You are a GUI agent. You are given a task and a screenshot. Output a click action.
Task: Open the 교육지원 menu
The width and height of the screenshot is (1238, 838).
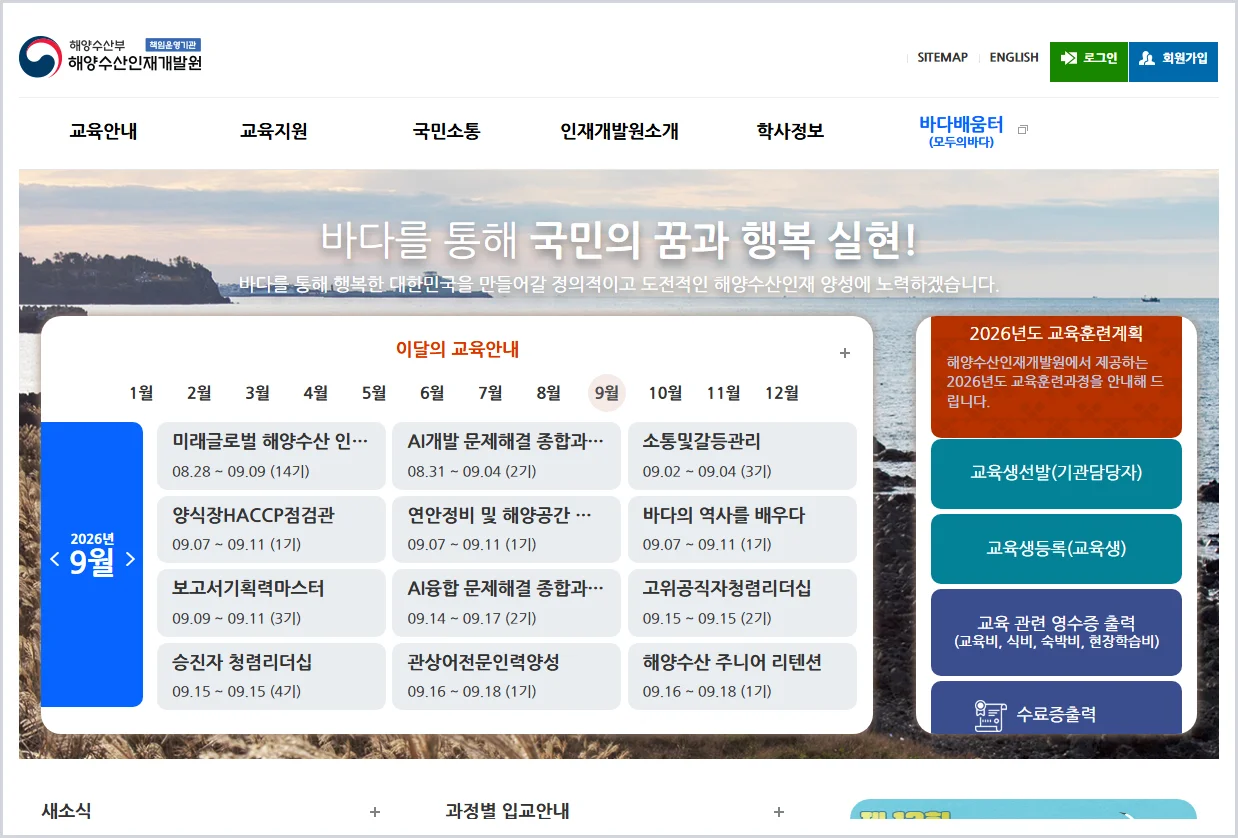pos(274,131)
